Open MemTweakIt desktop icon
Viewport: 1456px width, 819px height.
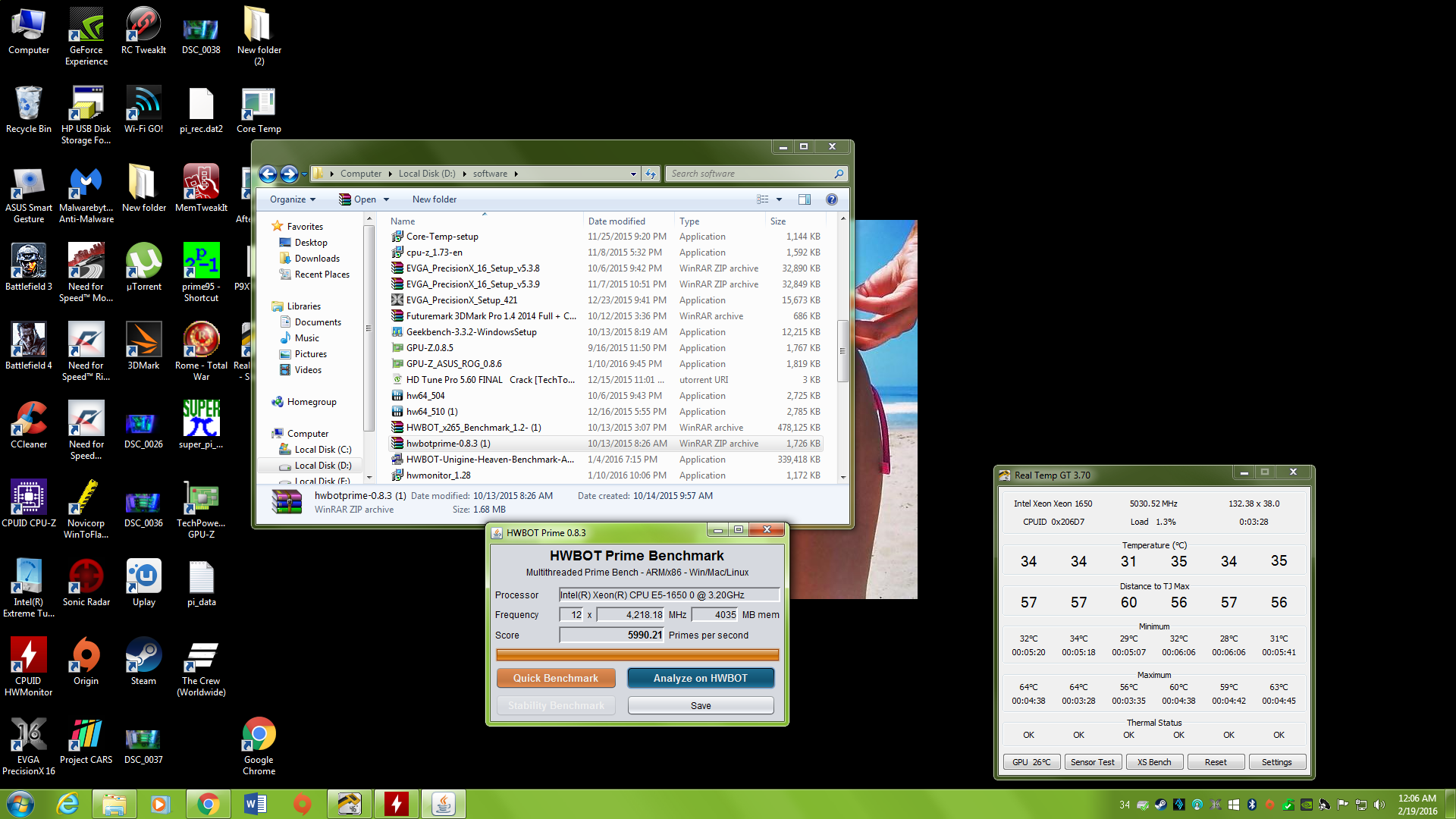[201, 189]
